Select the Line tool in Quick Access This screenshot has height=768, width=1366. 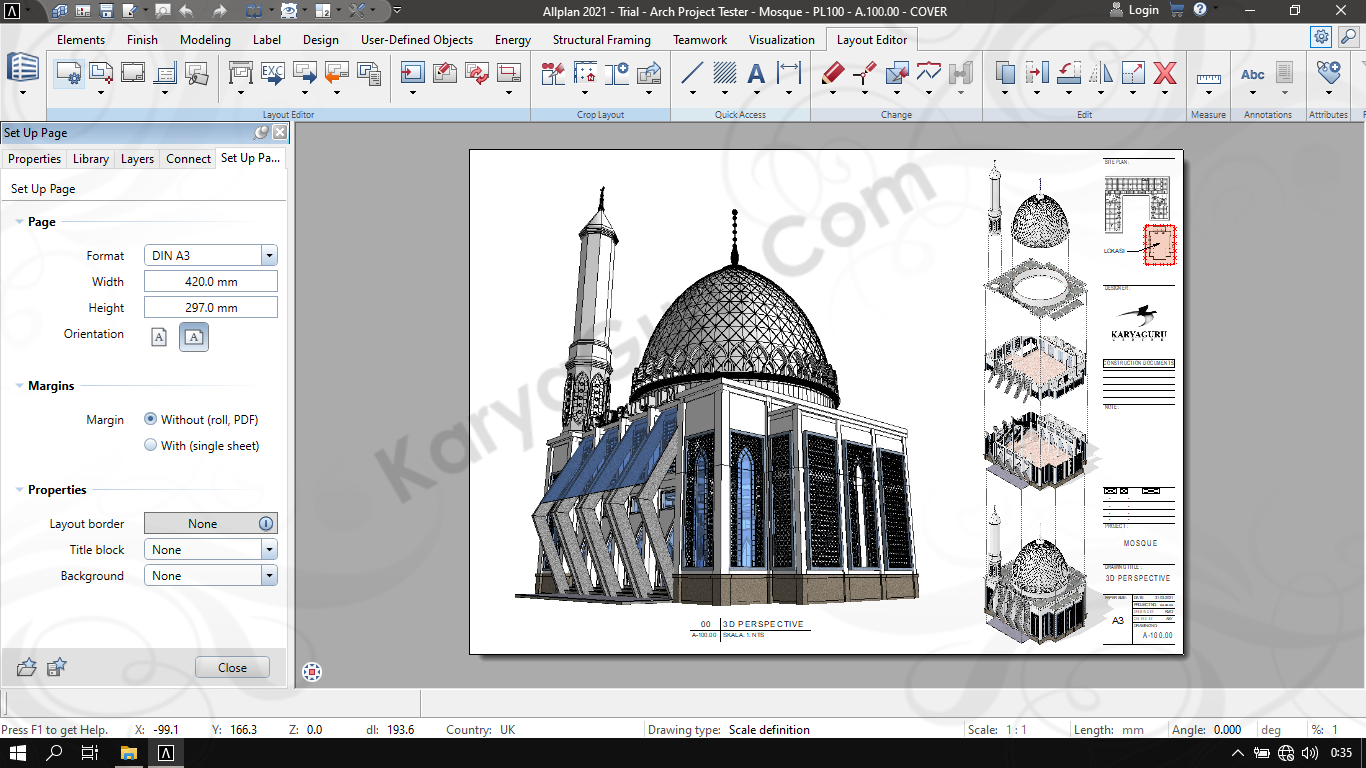(x=692, y=73)
